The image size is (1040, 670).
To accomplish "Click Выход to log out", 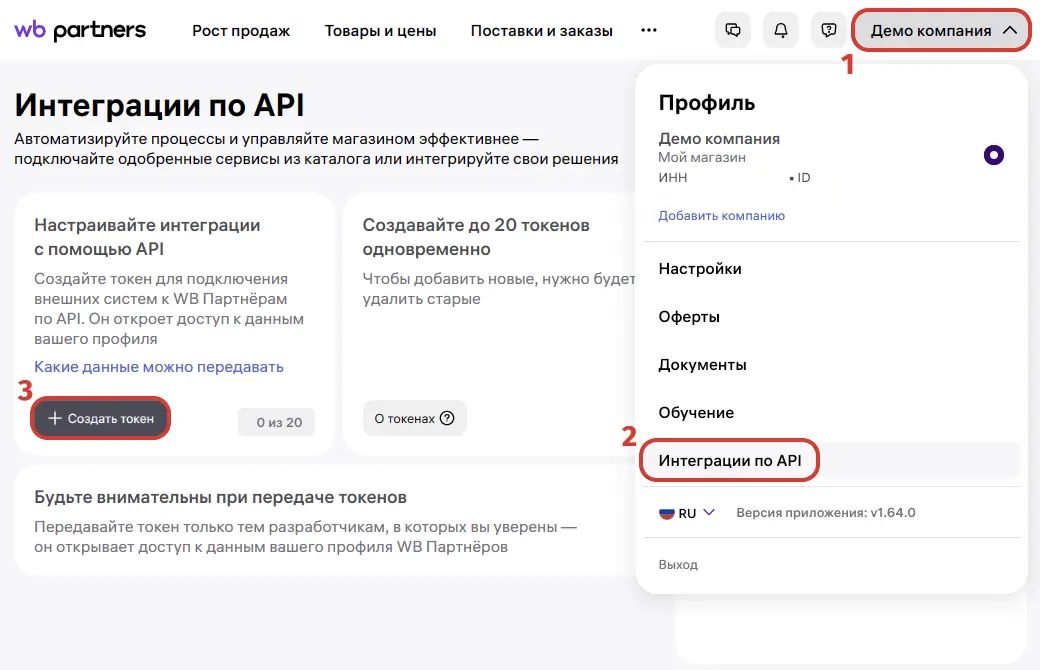I will click(x=678, y=565).
